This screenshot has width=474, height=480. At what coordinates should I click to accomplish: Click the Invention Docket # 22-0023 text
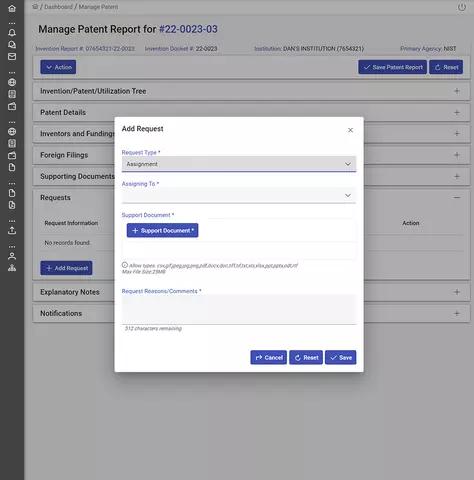[x=181, y=49]
